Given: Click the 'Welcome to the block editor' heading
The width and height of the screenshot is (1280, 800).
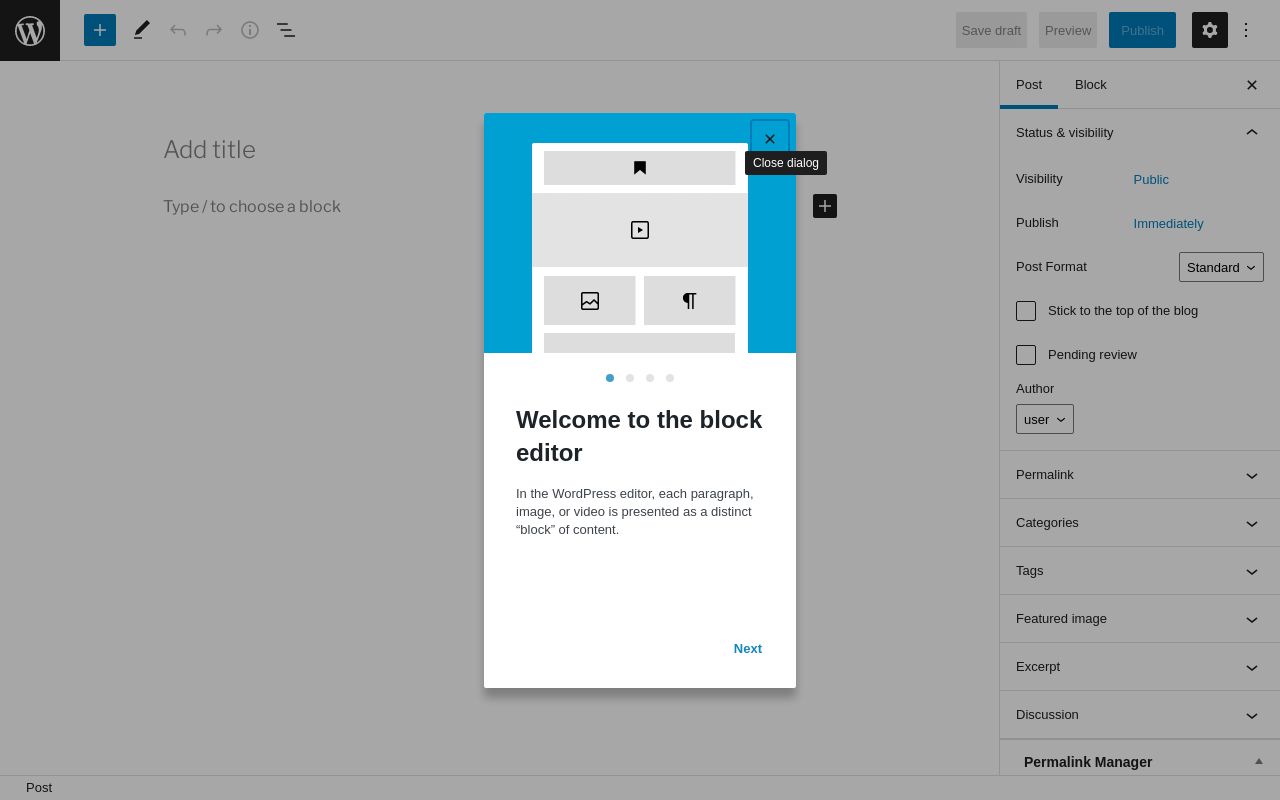Looking at the screenshot, I should pyautogui.click(x=639, y=436).
